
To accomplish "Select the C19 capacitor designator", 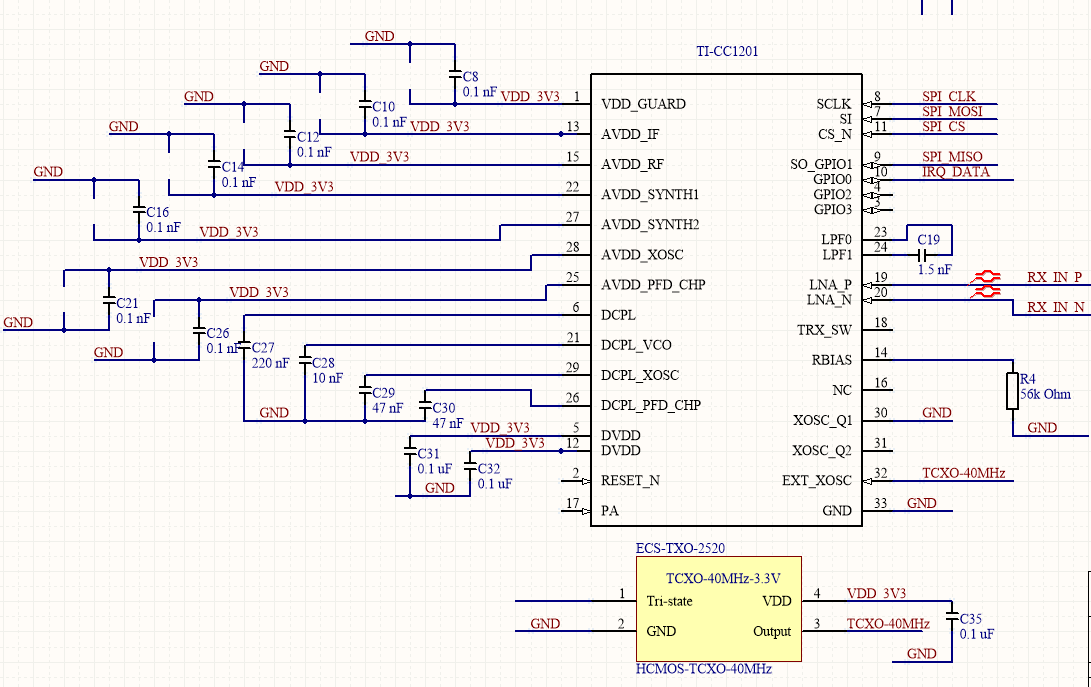I will click(928, 239).
